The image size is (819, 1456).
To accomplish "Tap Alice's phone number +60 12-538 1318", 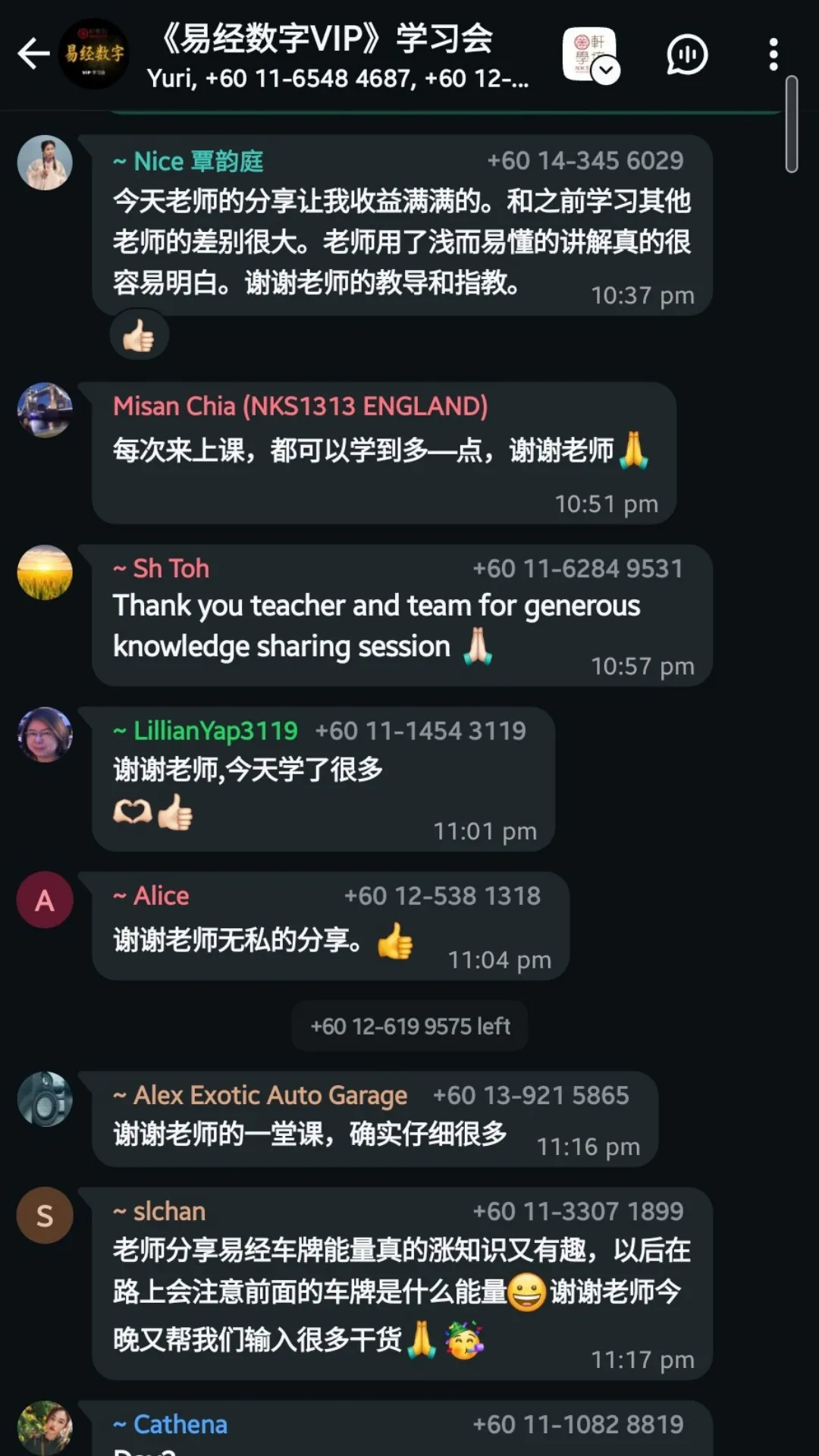I will [x=442, y=896].
